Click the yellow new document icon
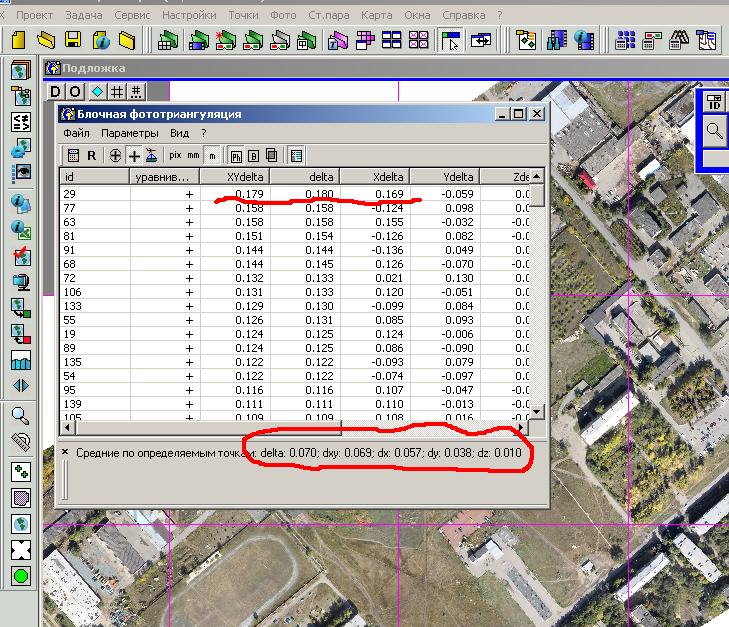The image size is (729, 627). coord(19,40)
